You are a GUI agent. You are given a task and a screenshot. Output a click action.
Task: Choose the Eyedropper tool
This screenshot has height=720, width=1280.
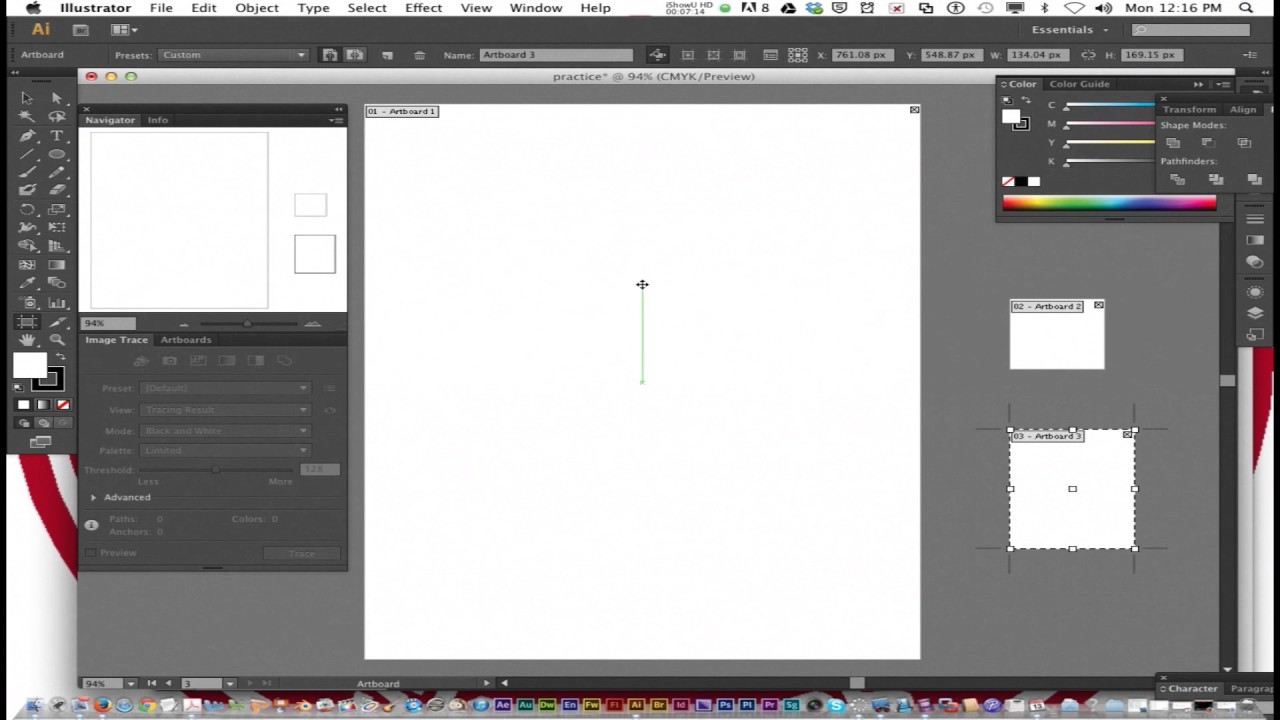click(27, 284)
